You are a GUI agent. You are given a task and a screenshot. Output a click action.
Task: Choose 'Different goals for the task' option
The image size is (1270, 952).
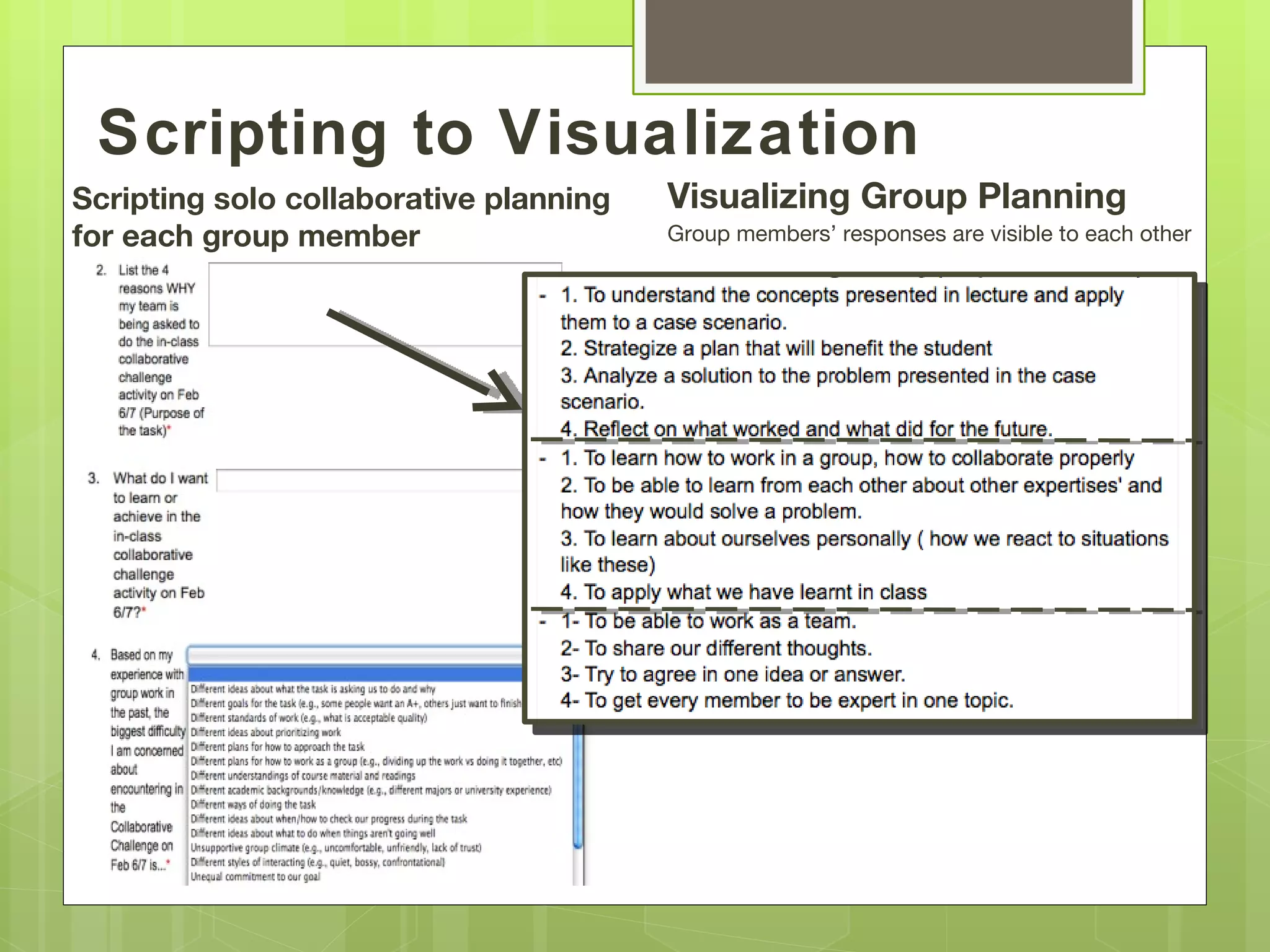pos(356,703)
